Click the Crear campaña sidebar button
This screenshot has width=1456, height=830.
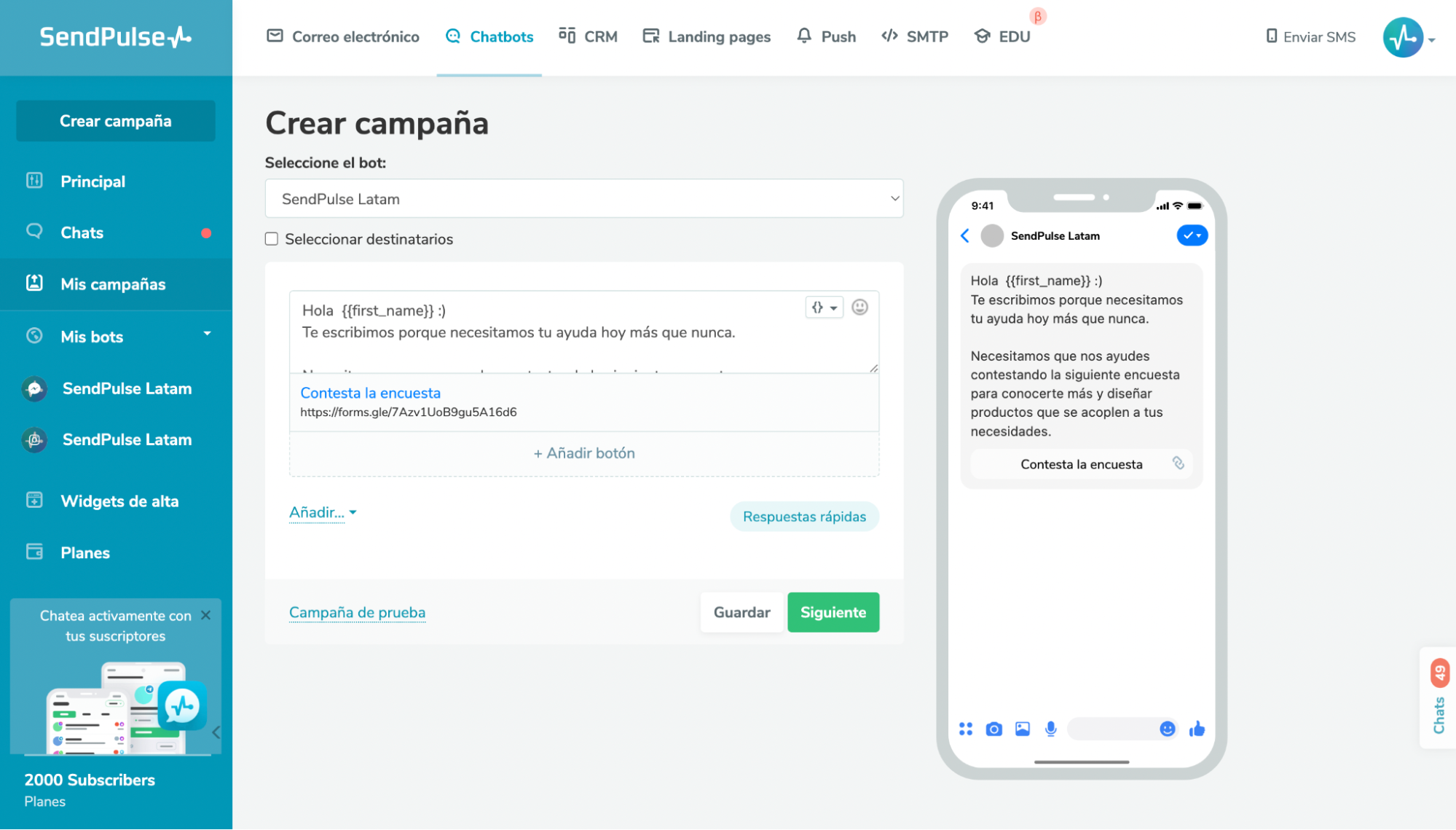click(x=116, y=121)
